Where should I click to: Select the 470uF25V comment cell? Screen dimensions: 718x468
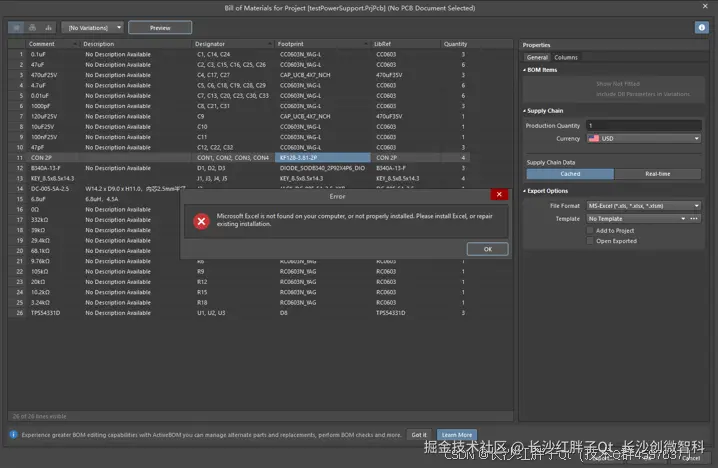point(54,75)
